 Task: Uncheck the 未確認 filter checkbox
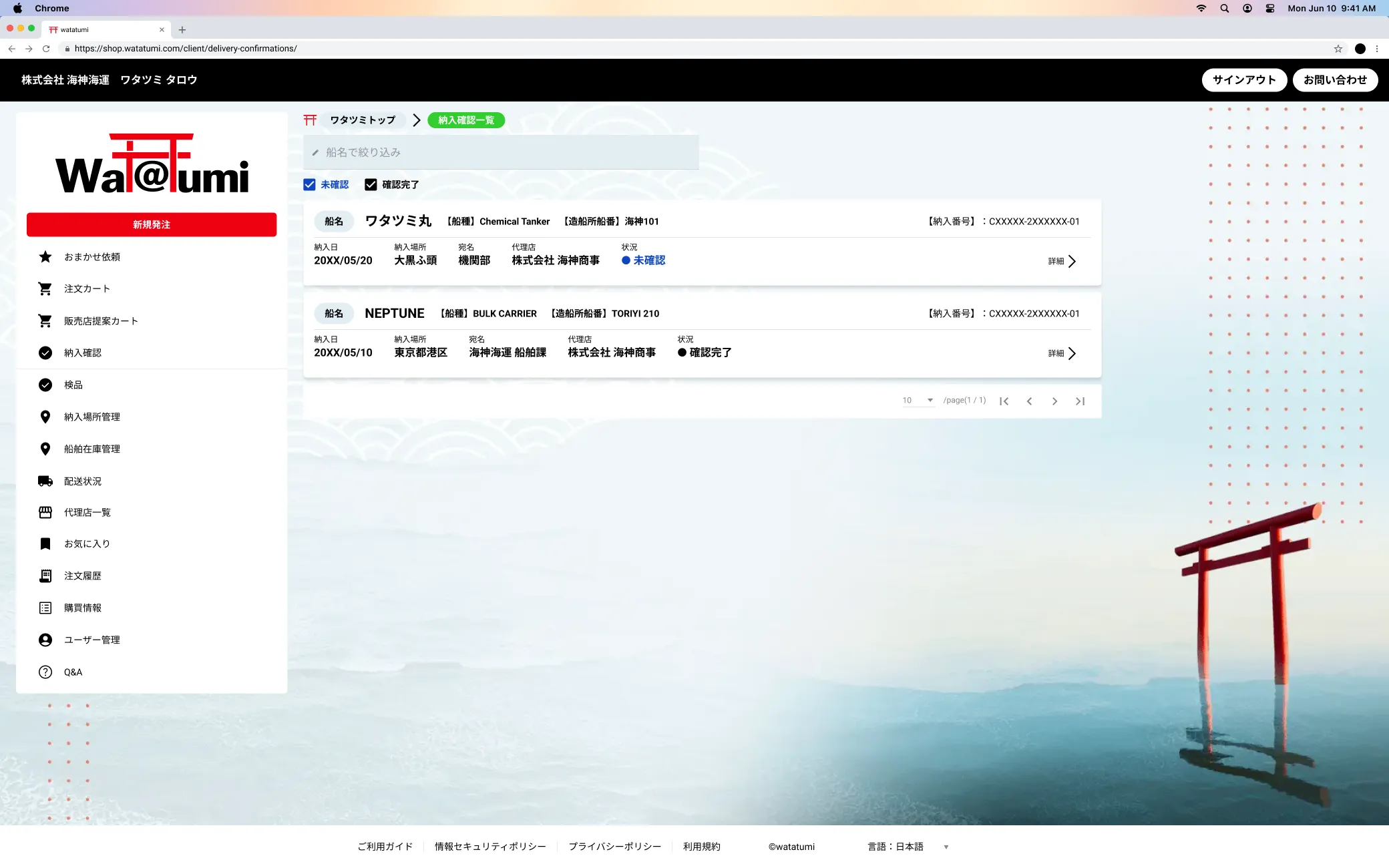pos(309,185)
